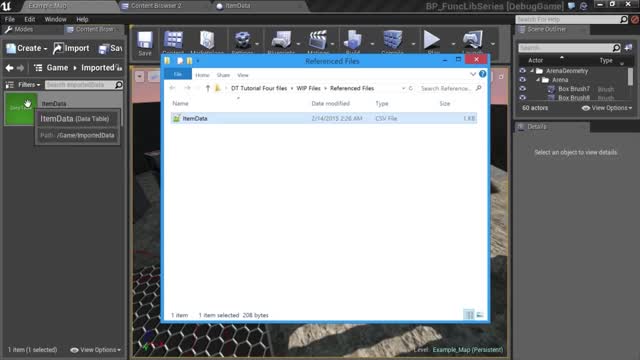Open dropdown arrow next to Build
Screen dimensions: 640x360
pos(372,44)
